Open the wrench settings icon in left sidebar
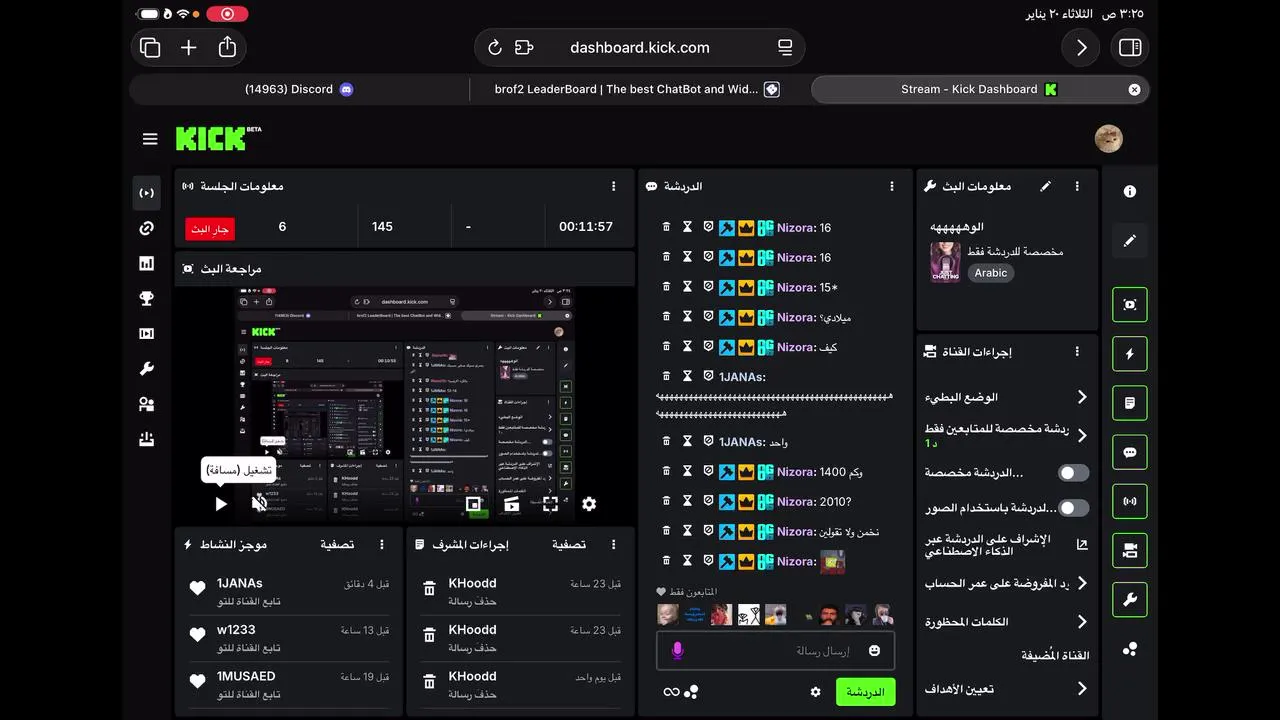The width and height of the screenshot is (1280, 720). click(147, 369)
